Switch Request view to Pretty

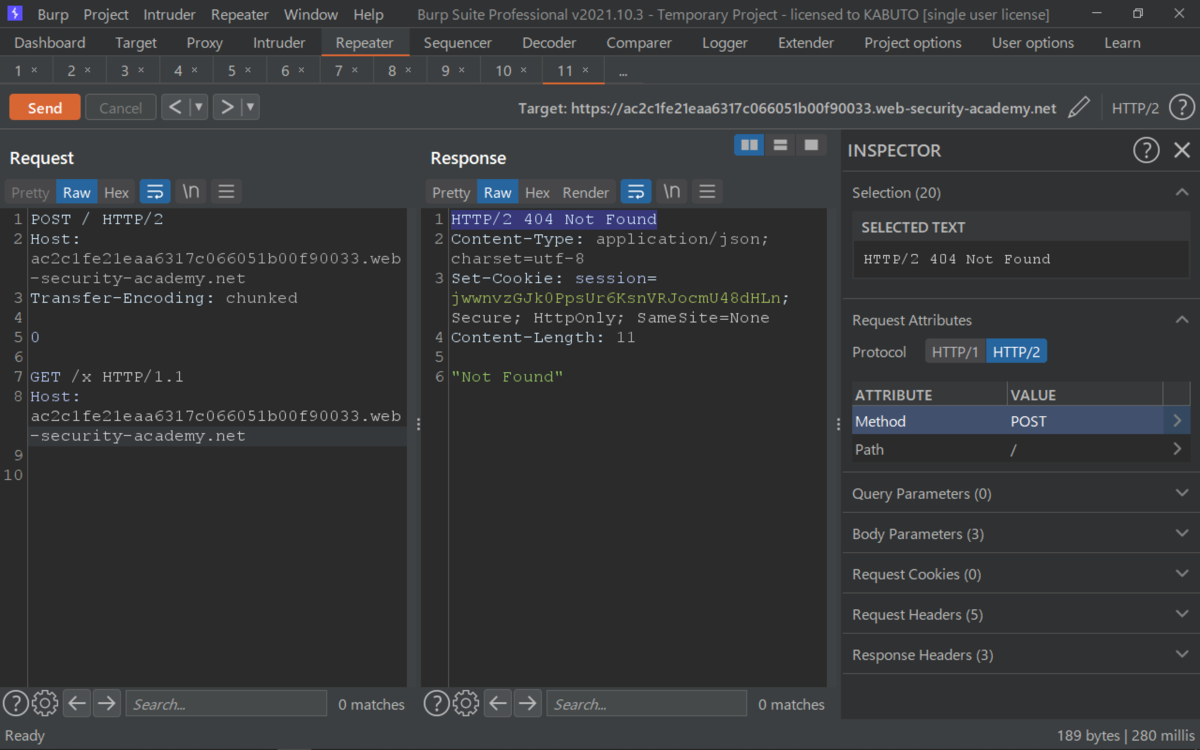coord(30,193)
